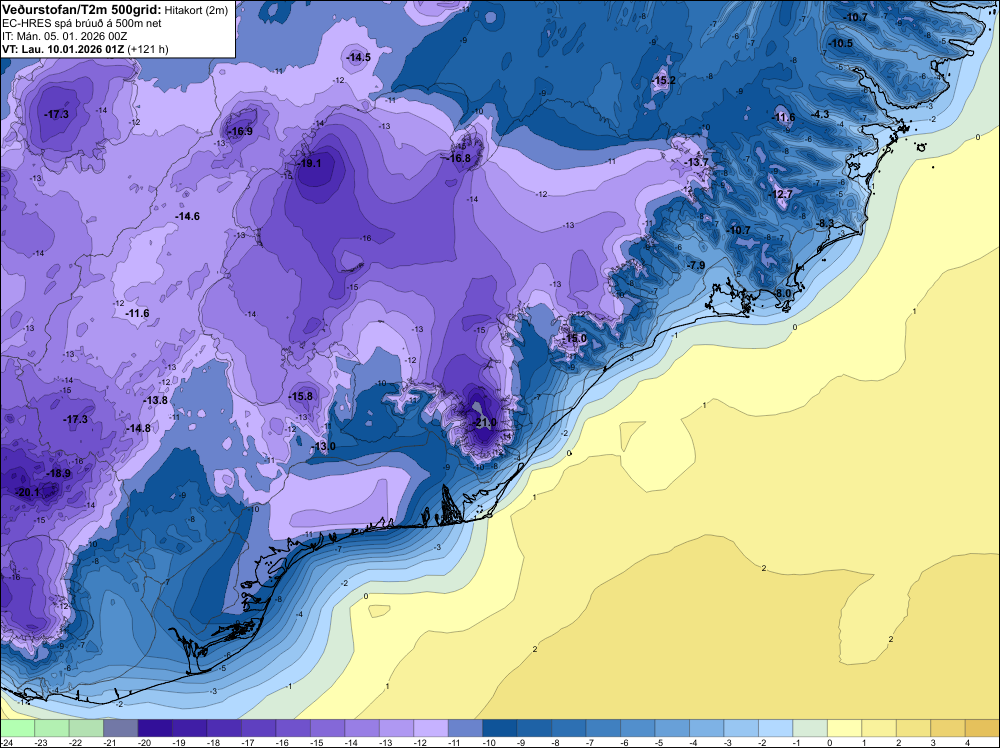Click the -13.7 temperature label
1000x748 pixels.
click(696, 163)
